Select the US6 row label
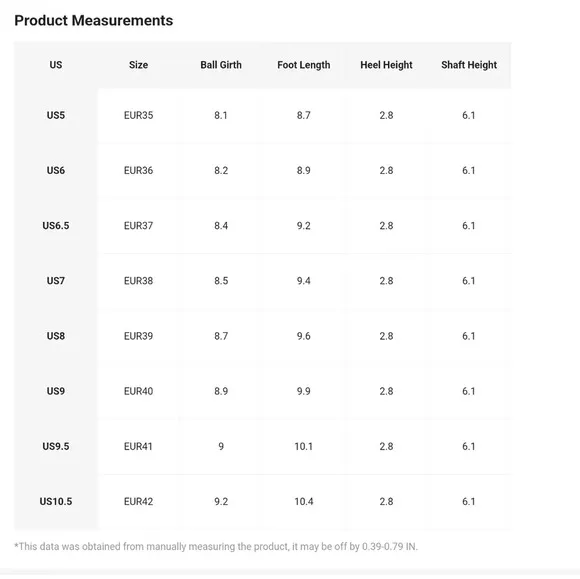580x579 pixels. click(x=56, y=170)
